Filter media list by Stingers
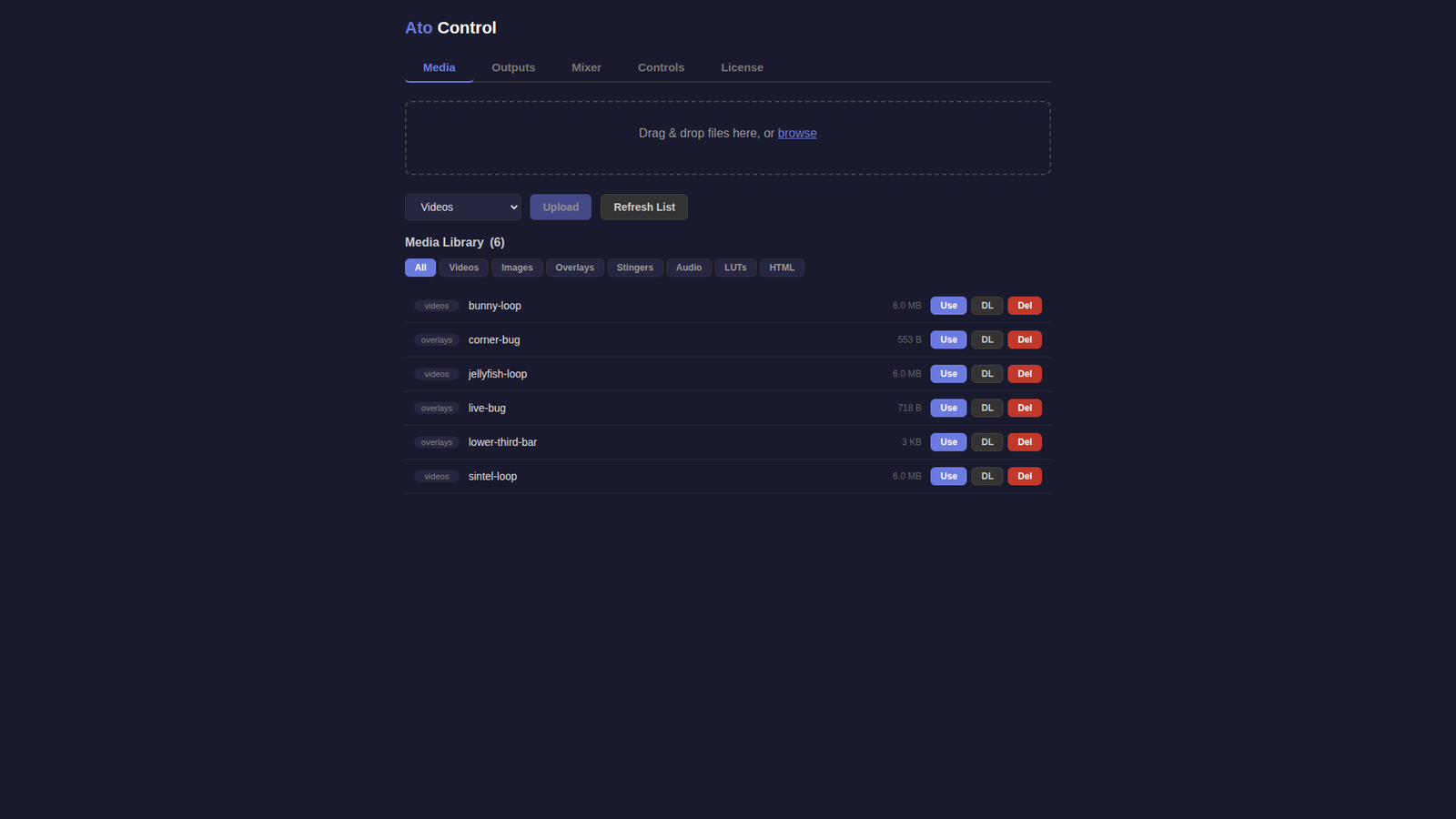This screenshot has height=819, width=1456. point(634,267)
